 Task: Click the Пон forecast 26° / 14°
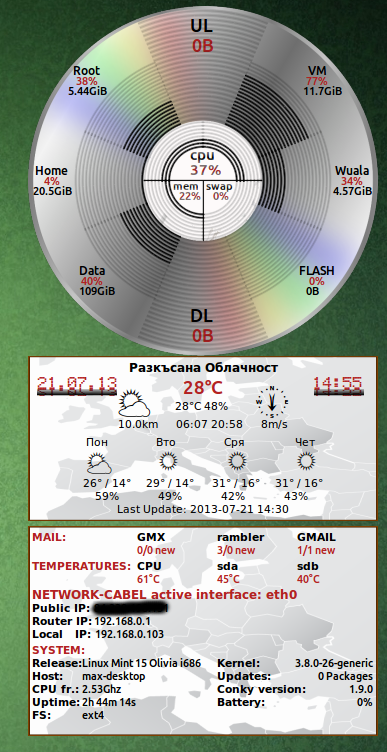pyautogui.click(x=107, y=483)
